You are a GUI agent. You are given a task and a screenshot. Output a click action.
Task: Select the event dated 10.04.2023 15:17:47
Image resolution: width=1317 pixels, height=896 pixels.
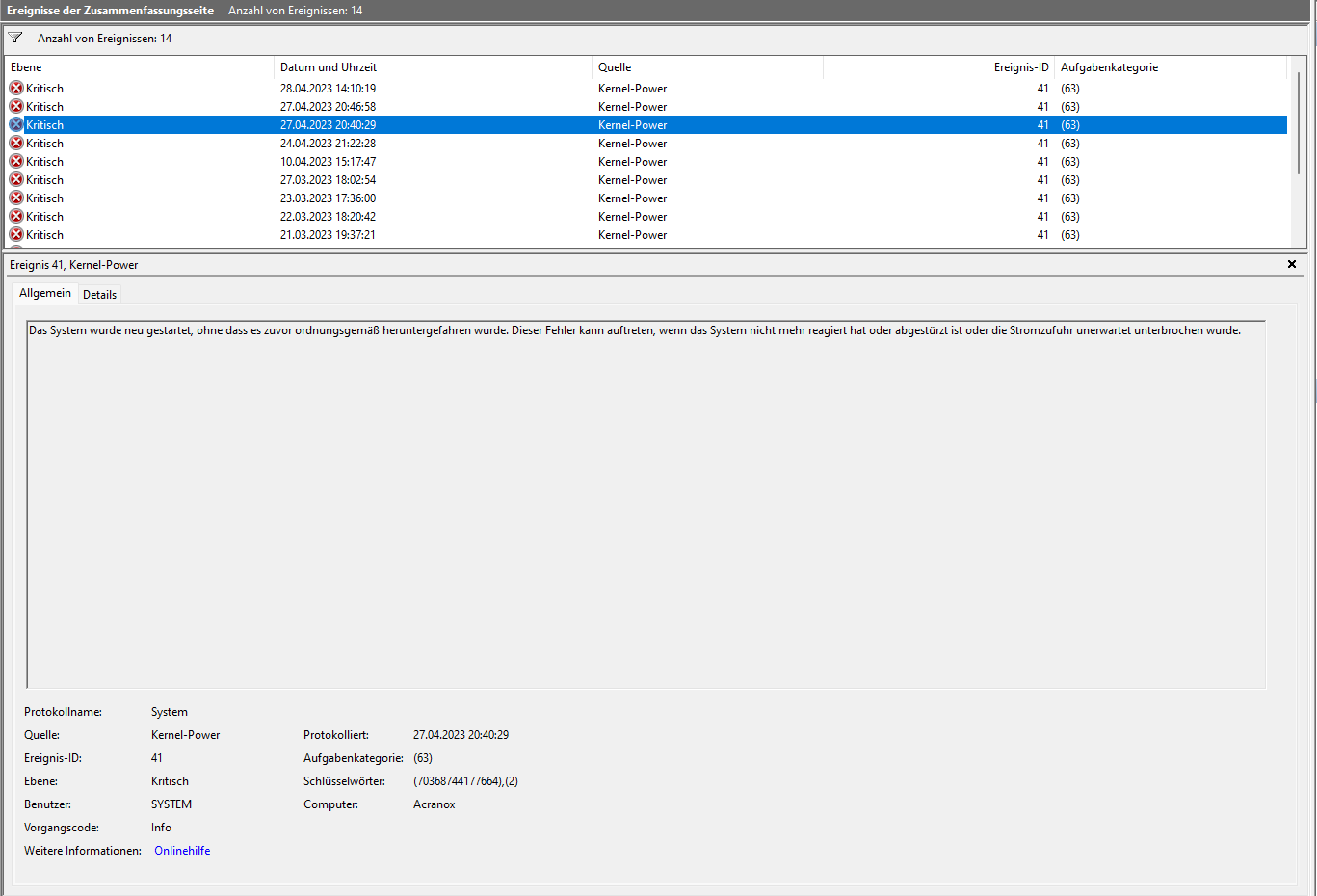(646, 161)
